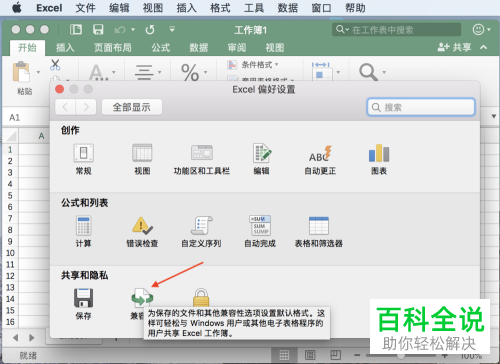
Task: Click the 共享 share button
Action: [454, 47]
